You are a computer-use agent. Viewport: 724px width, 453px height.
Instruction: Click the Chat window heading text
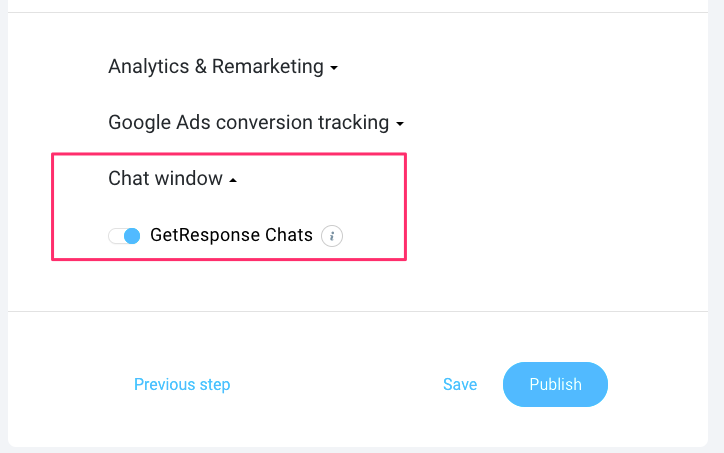(165, 178)
